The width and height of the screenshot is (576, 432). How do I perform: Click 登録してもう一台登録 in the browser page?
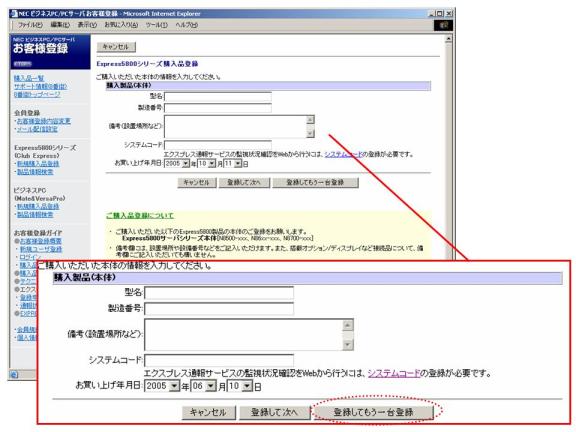point(315,183)
